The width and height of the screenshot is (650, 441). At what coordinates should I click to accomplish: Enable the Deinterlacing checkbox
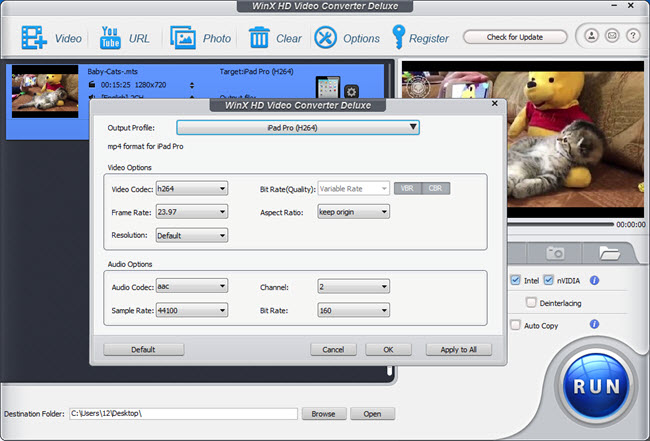531,302
